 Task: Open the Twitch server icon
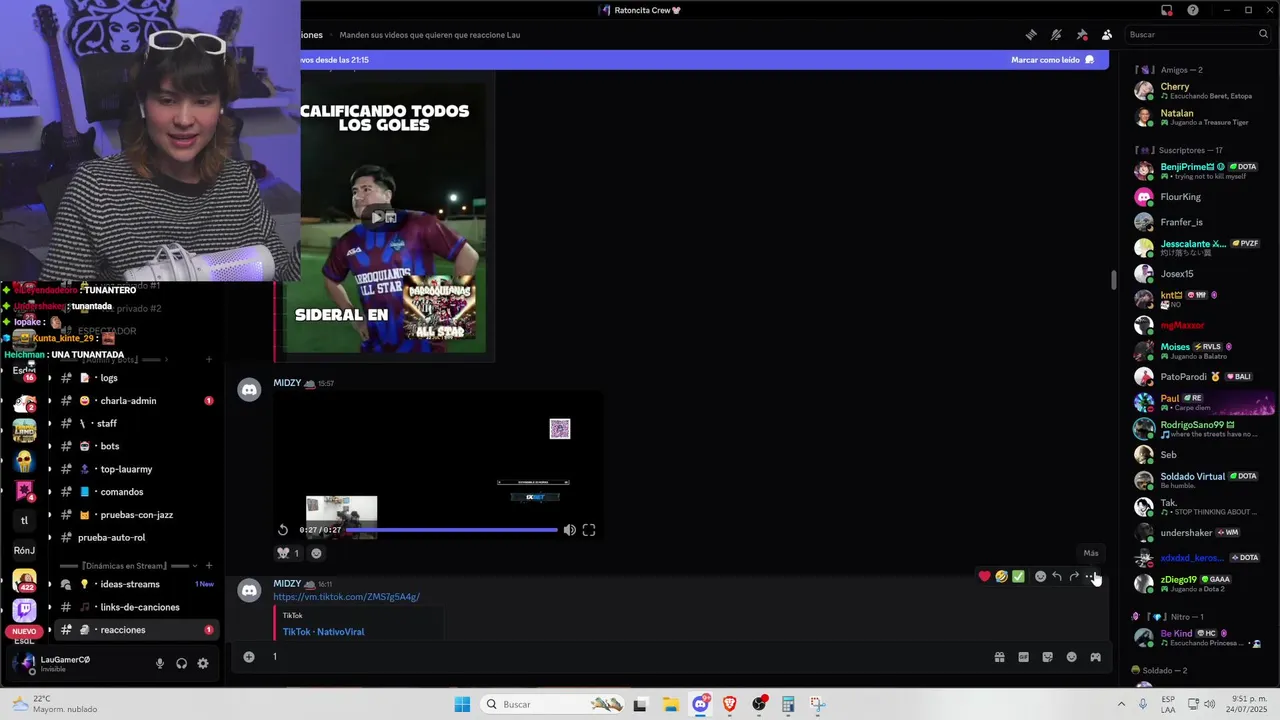[25, 609]
